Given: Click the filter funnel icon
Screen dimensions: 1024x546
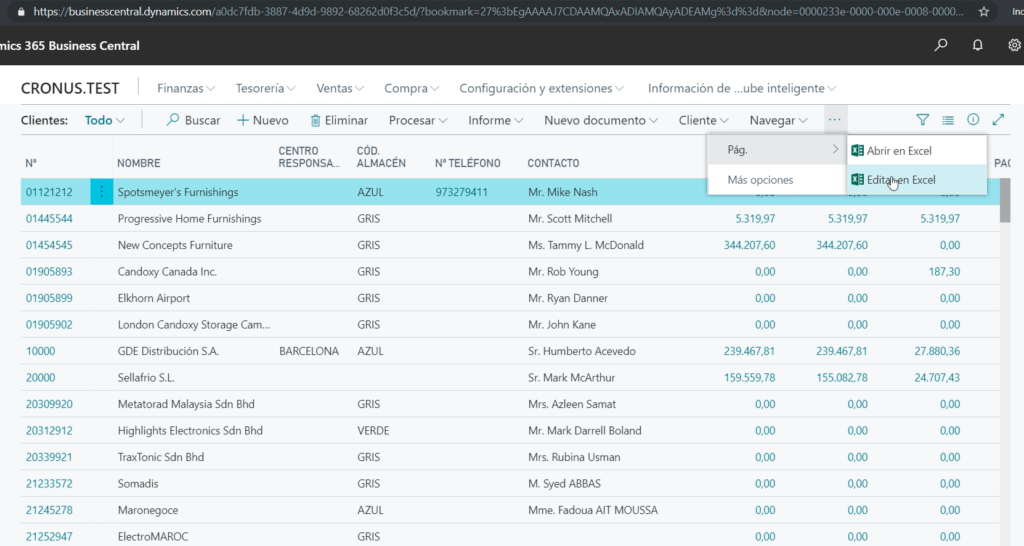Looking at the screenshot, I should (x=923, y=120).
